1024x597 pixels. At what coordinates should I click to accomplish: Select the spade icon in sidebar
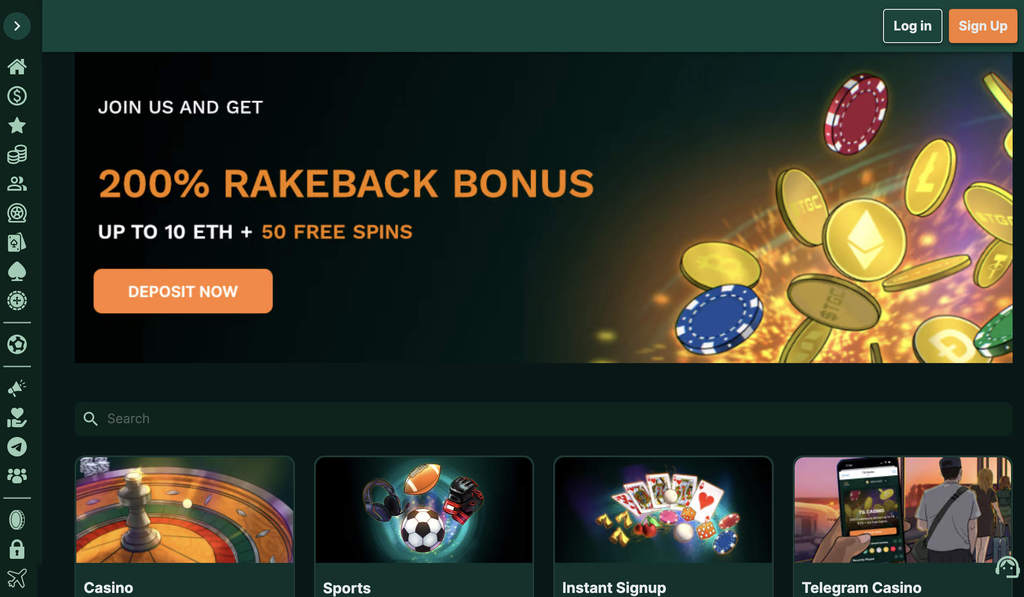click(17, 271)
